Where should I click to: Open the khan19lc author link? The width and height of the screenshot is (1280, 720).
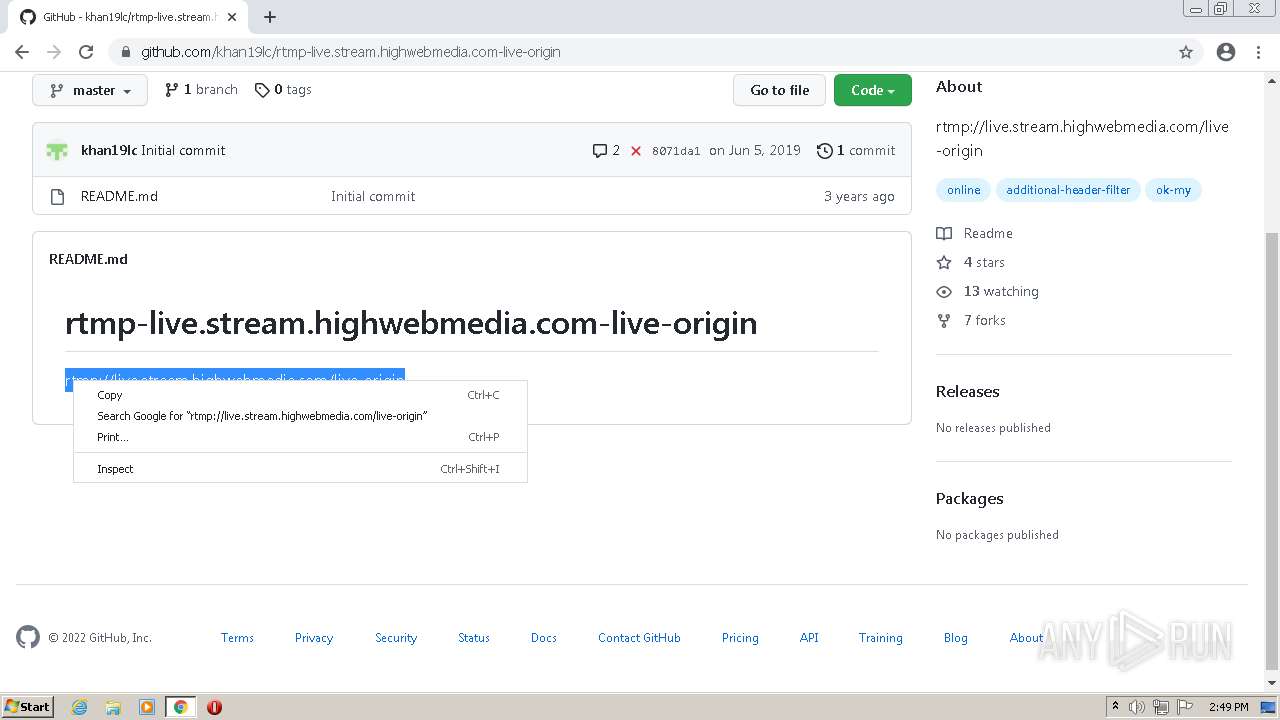tap(109, 150)
